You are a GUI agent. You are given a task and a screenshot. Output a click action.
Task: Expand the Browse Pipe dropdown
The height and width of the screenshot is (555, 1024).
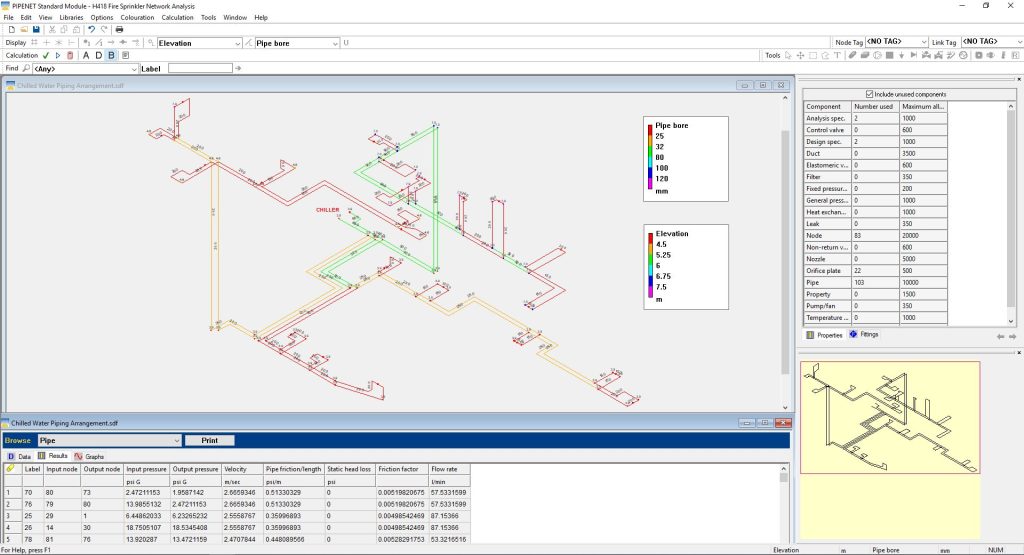click(176, 440)
